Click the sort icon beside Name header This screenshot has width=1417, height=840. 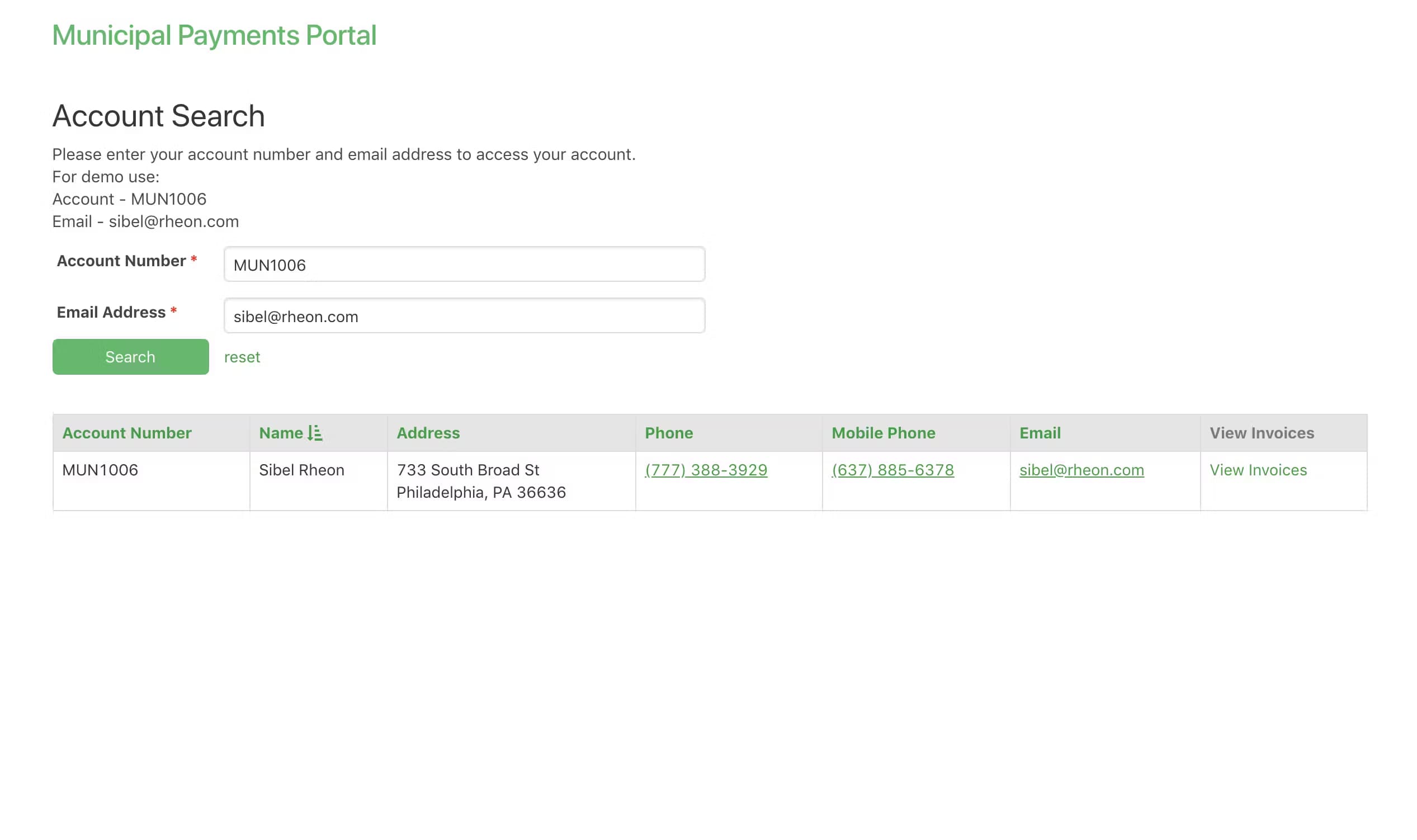tap(315, 433)
